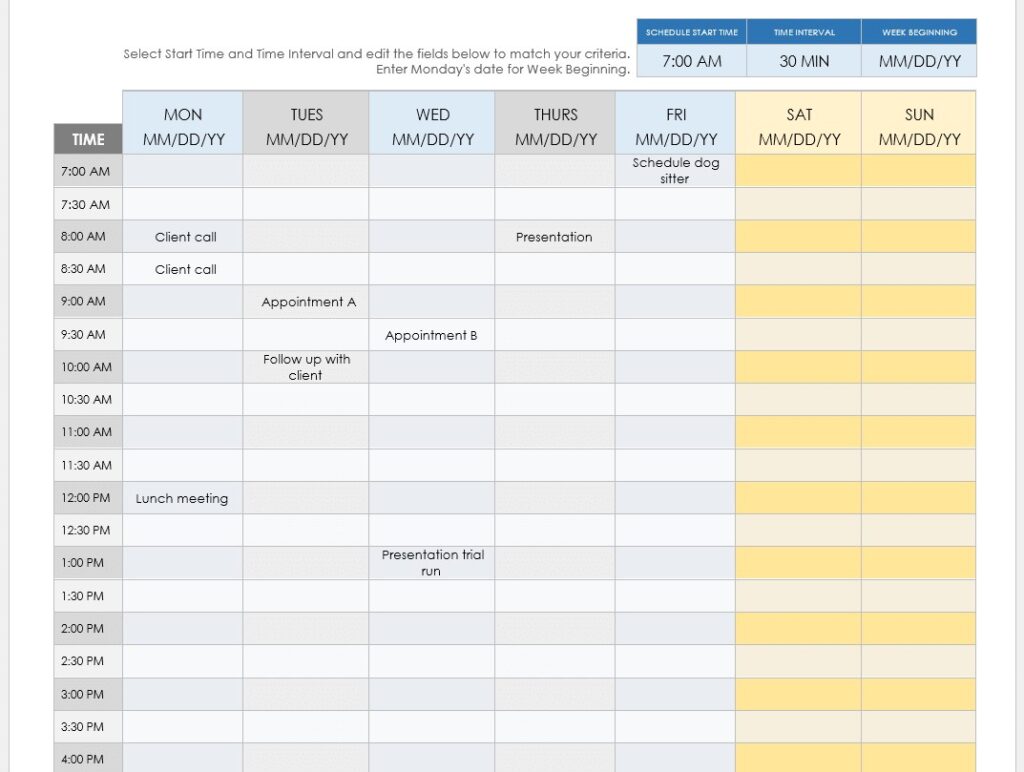Click the 11:30 AM time row label
Image resolution: width=1024 pixels, height=772 pixels.
click(x=88, y=465)
